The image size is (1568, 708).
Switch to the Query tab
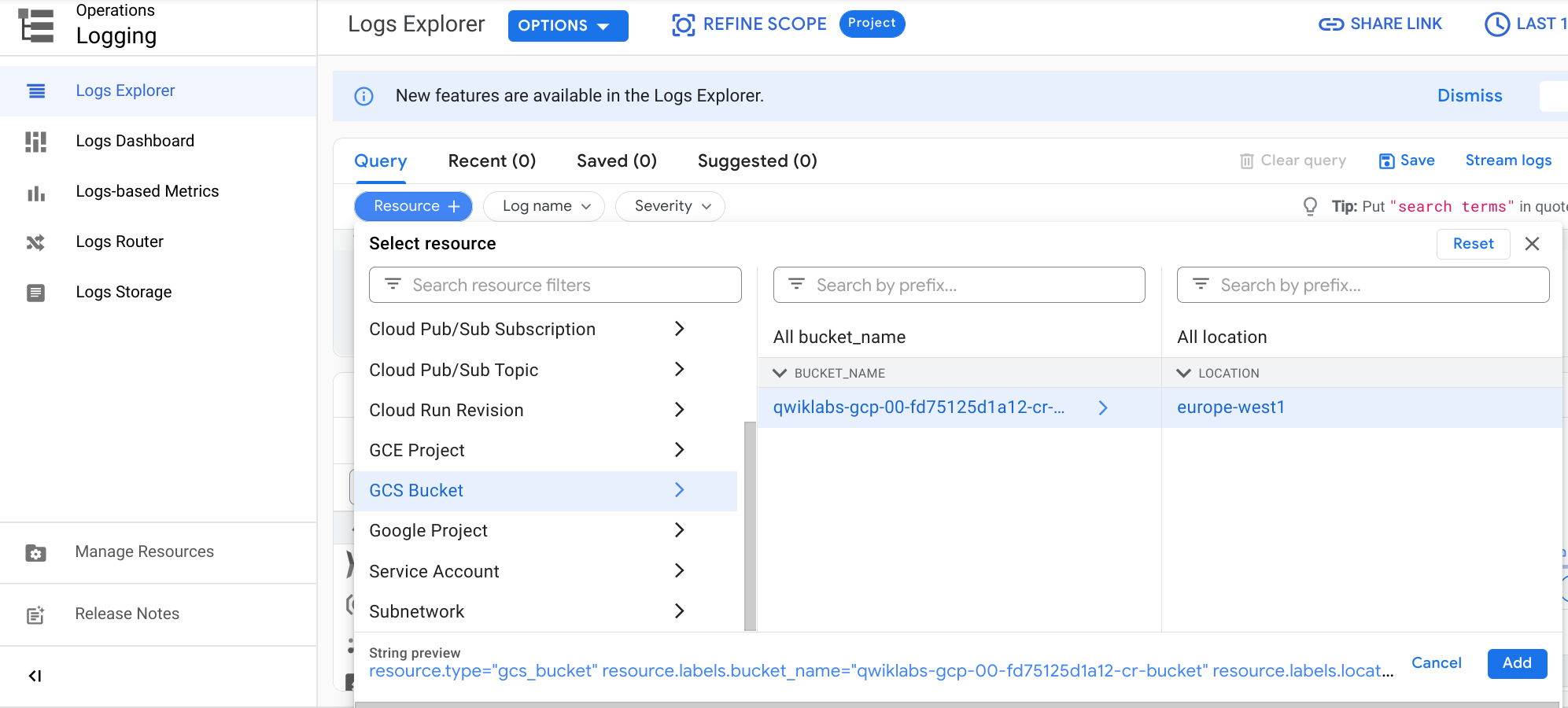click(381, 161)
